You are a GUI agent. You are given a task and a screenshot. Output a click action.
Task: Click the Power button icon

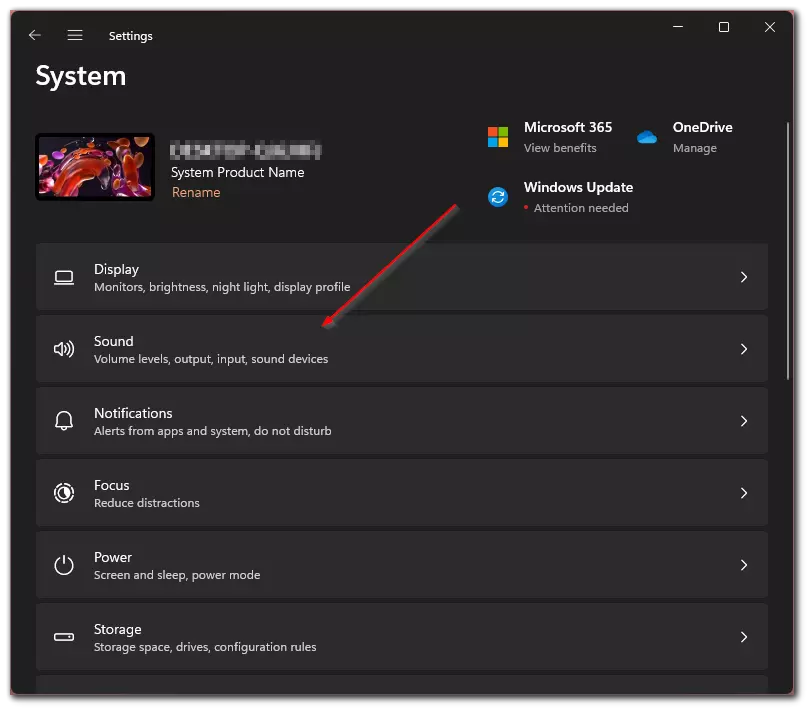[x=64, y=565]
